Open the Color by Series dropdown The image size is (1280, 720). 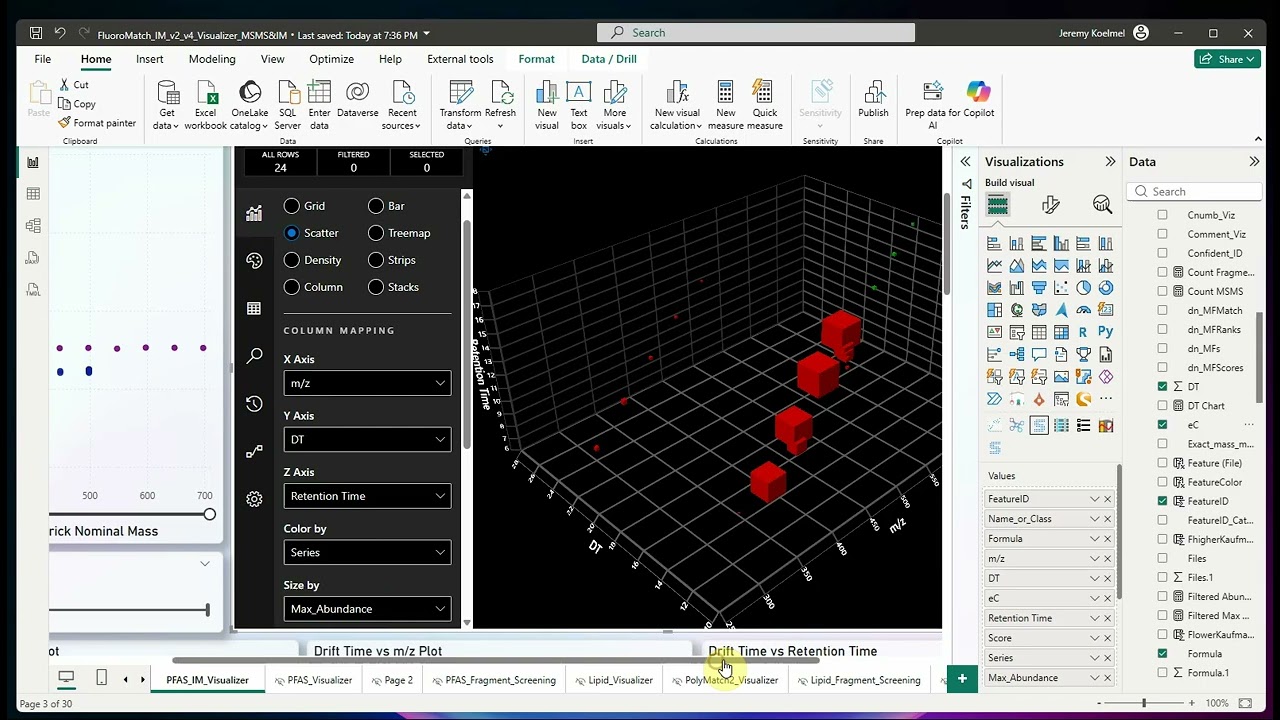pos(367,553)
